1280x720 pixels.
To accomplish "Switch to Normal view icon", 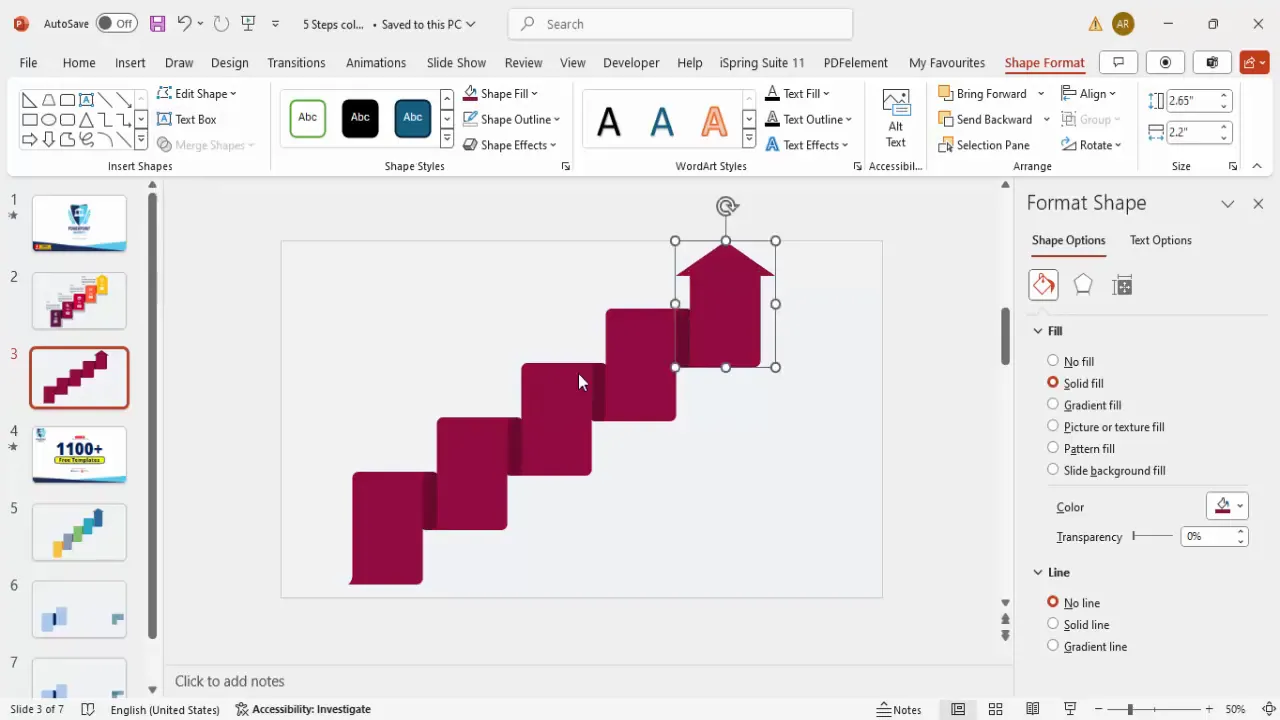I will click(958, 709).
